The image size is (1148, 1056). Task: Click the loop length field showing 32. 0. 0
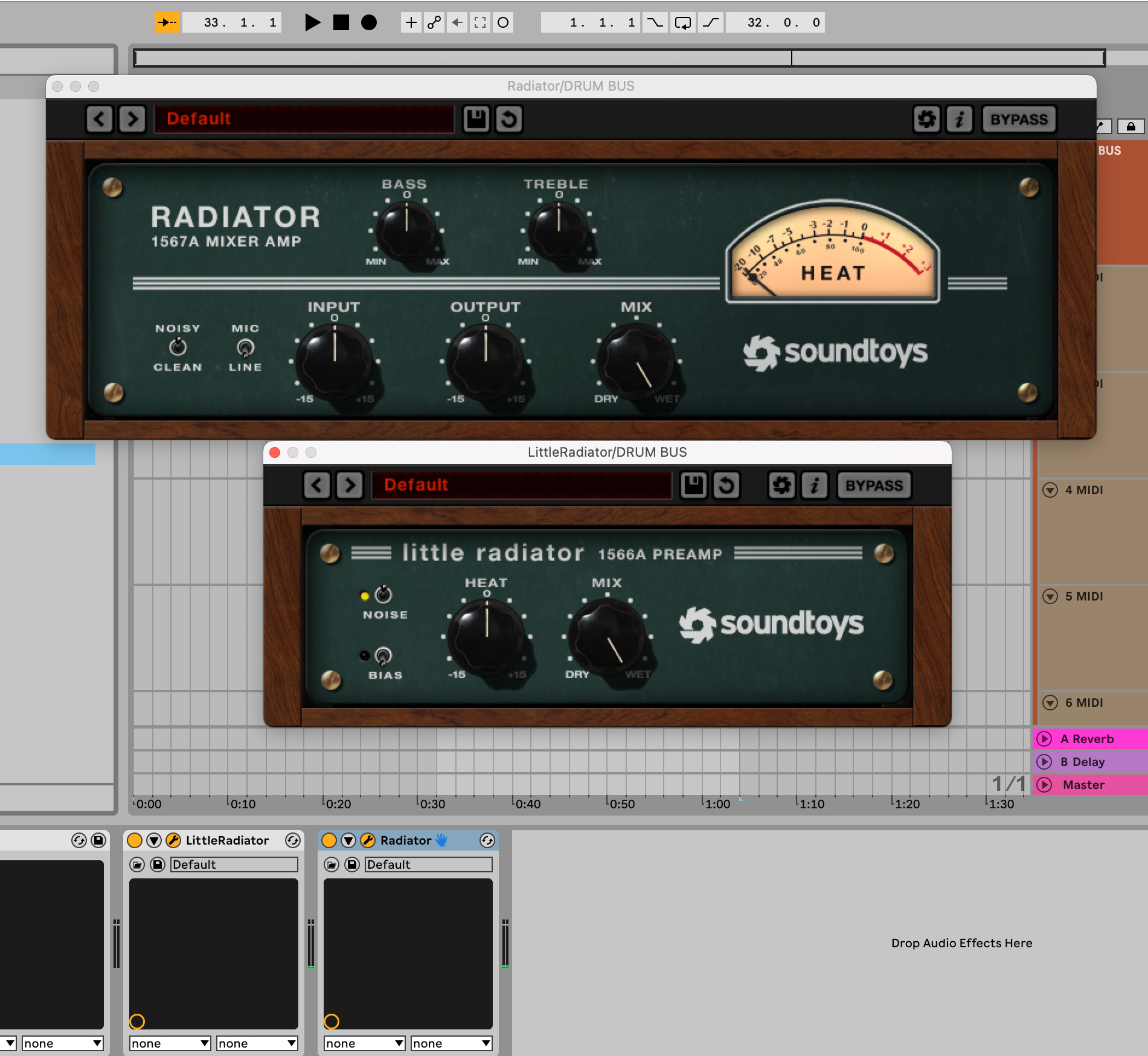776,22
